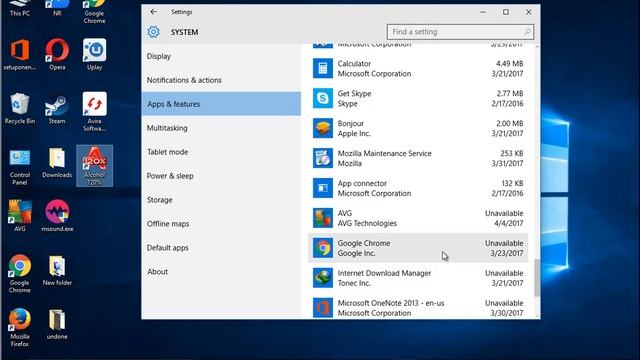The width and height of the screenshot is (640, 360).
Task: Click the Get Skype app icon
Action: (322, 98)
